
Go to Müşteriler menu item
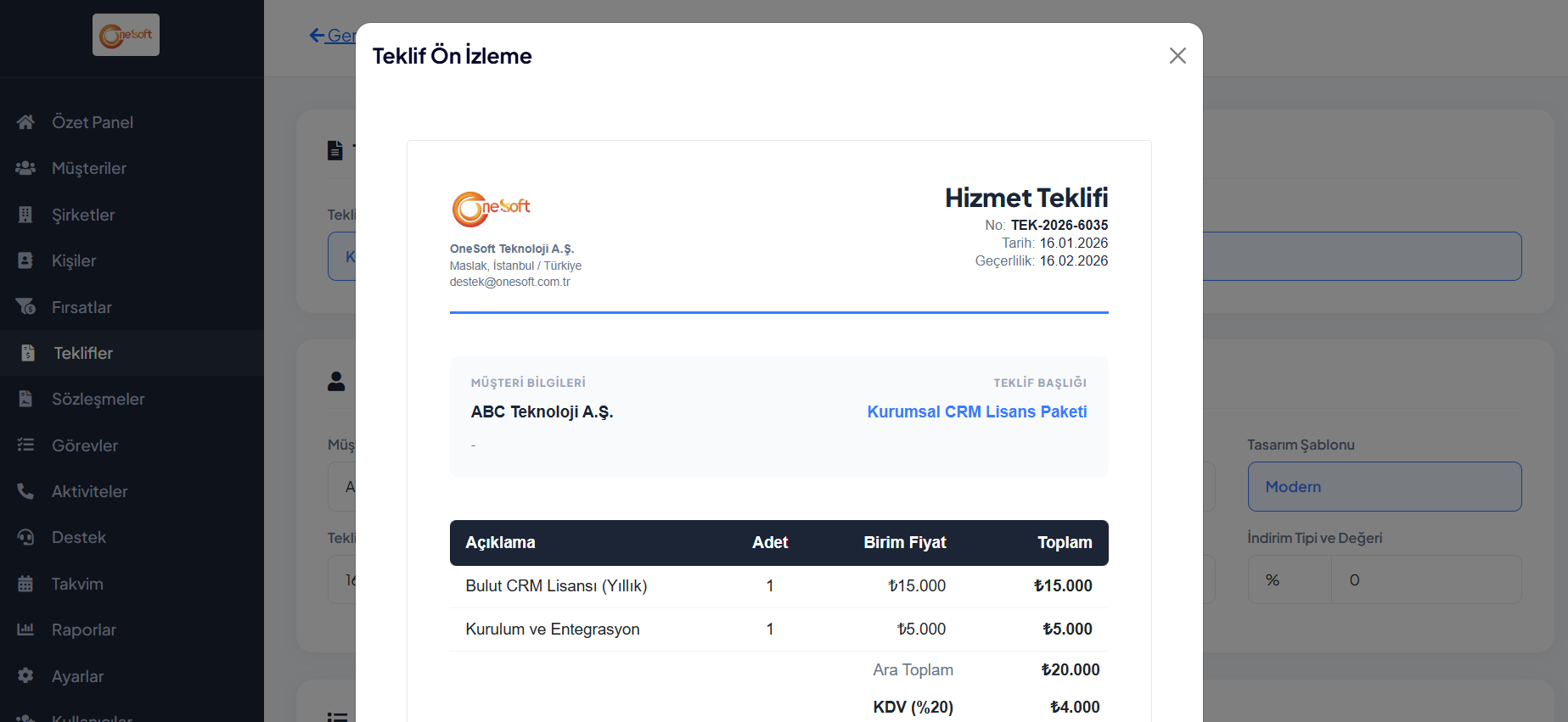coord(132,168)
